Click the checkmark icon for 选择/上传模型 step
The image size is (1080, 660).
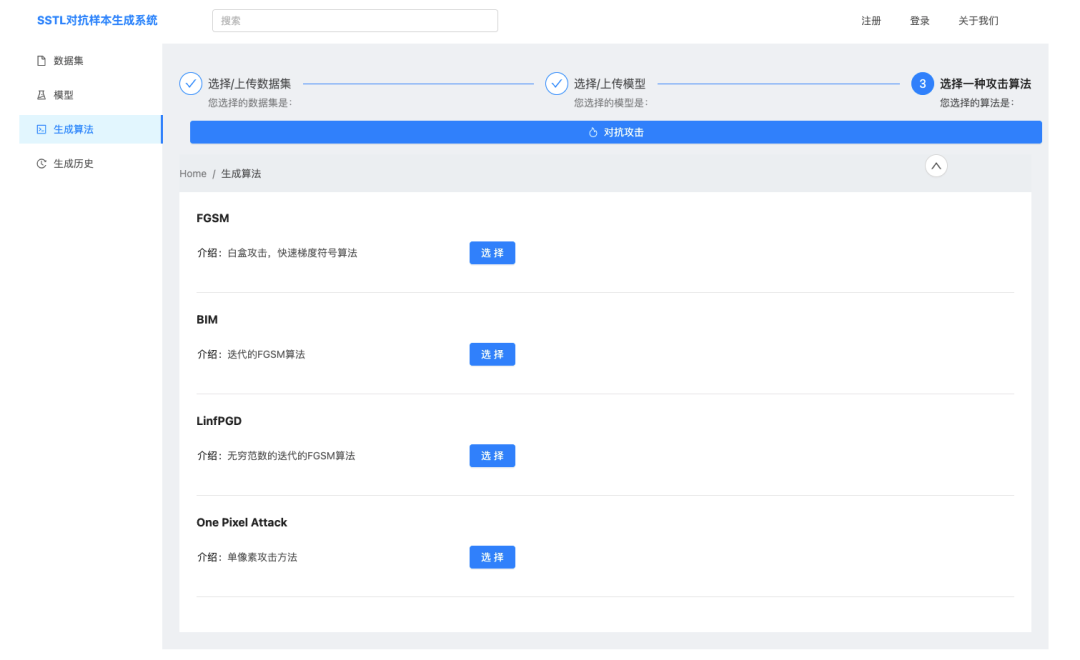click(x=557, y=83)
